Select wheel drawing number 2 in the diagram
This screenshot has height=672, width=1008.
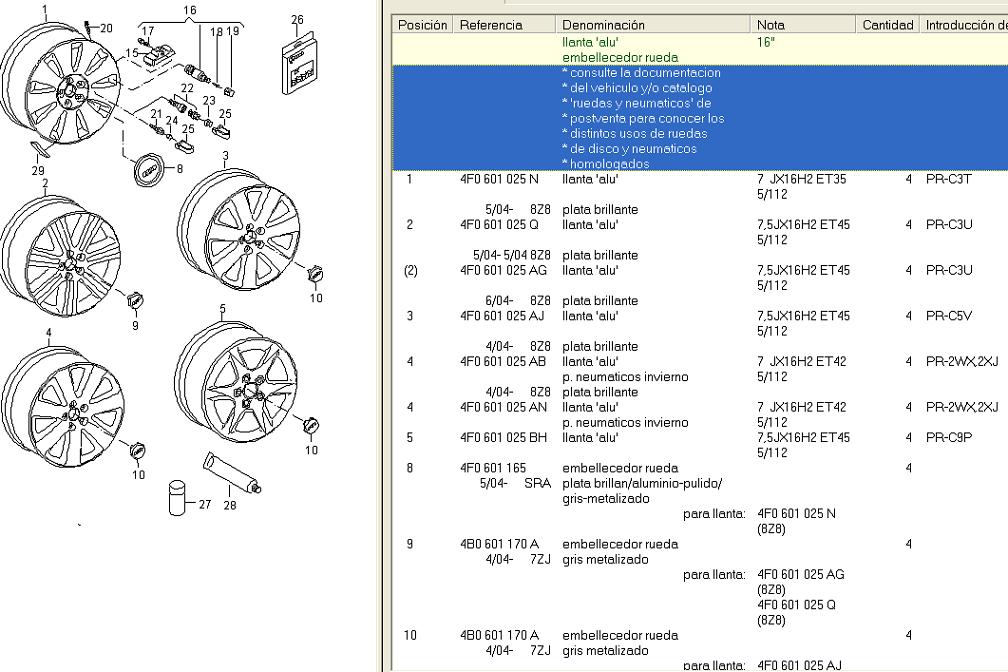click(61, 256)
